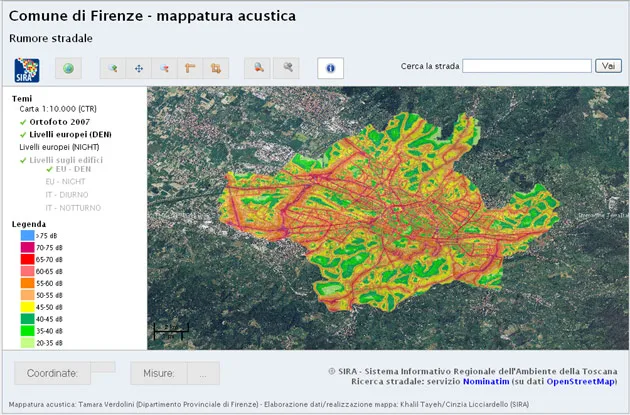Image resolution: width=630 pixels, height=415 pixels.
Task: Click the 45-50 dB yellow legend swatch
Action: coord(27,307)
